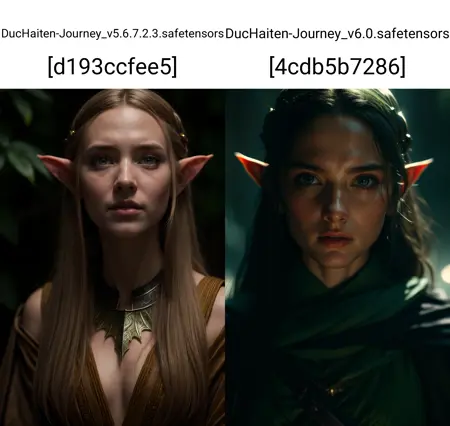Viewport: 450px width, 426px height.
Task: Click the blonde elf's nose
Action: click(x=125, y=180)
